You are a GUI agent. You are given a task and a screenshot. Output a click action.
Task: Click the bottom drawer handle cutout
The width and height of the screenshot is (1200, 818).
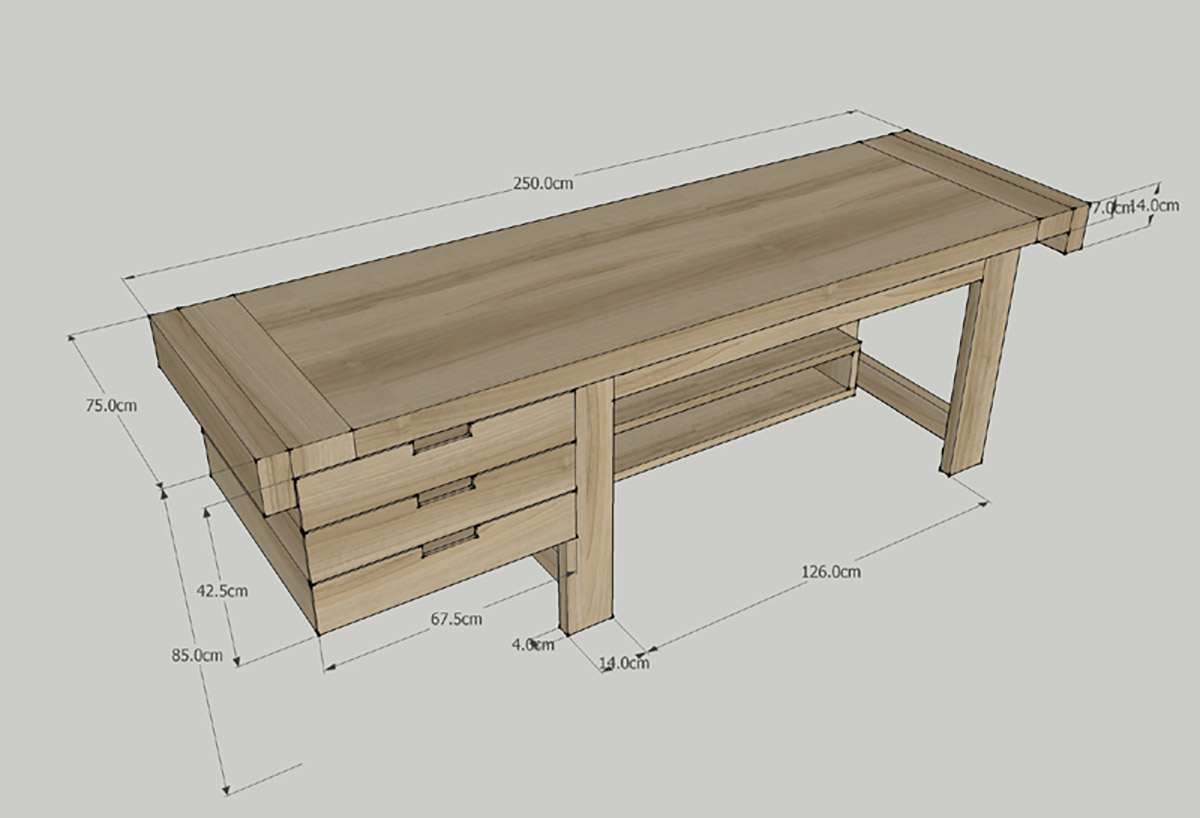point(448,542)
